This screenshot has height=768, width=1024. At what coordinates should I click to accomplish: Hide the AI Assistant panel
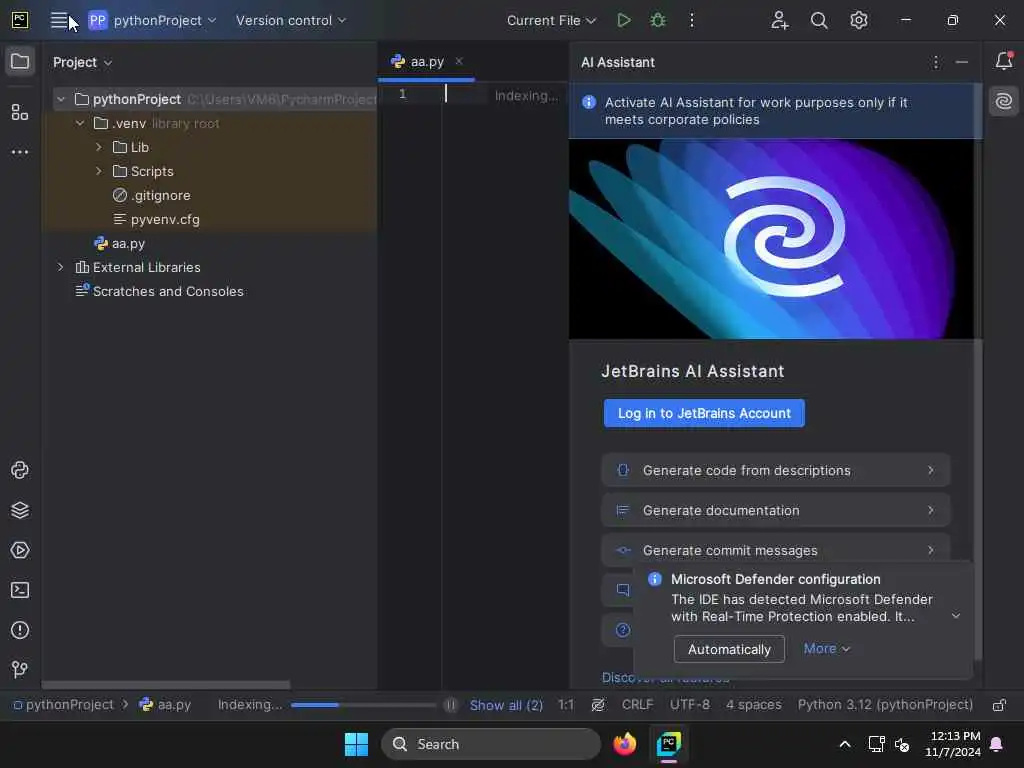click(961, 62)
